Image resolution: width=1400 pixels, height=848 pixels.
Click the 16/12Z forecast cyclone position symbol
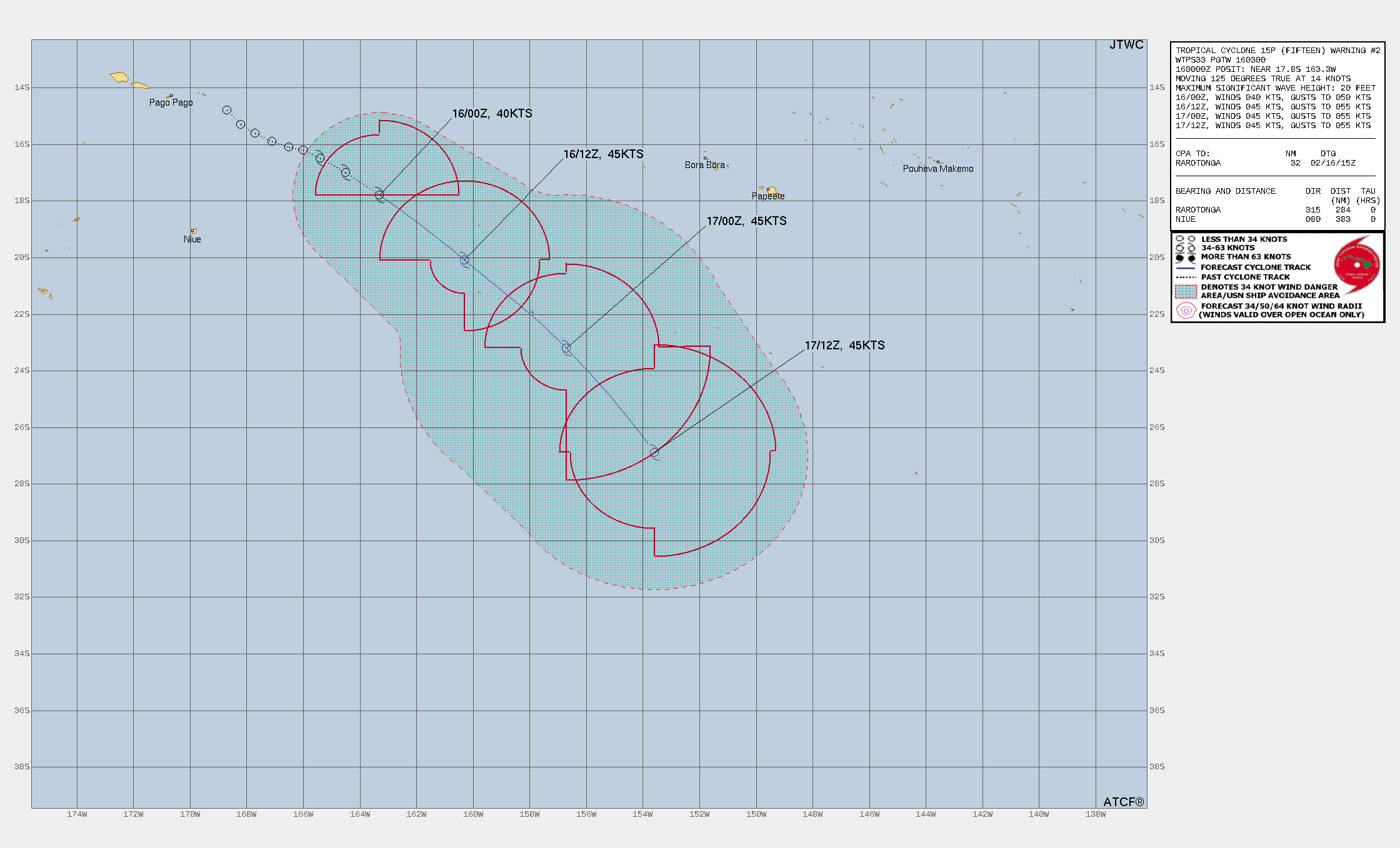464,259
